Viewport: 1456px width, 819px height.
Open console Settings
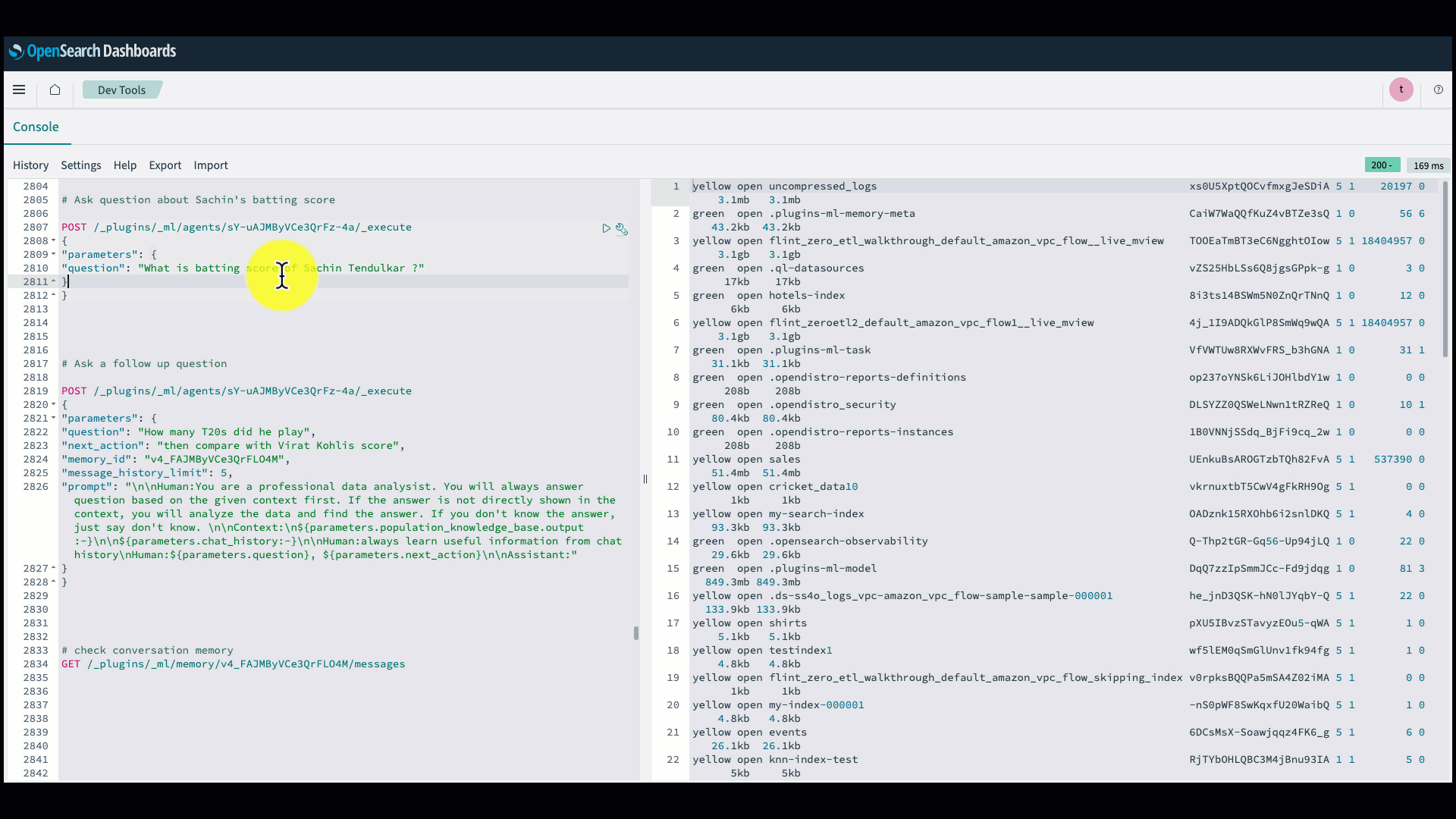[x=80, y=165]
